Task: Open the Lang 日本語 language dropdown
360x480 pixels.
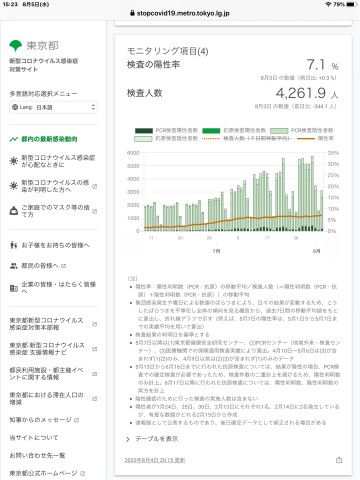Action: (53, 107)
